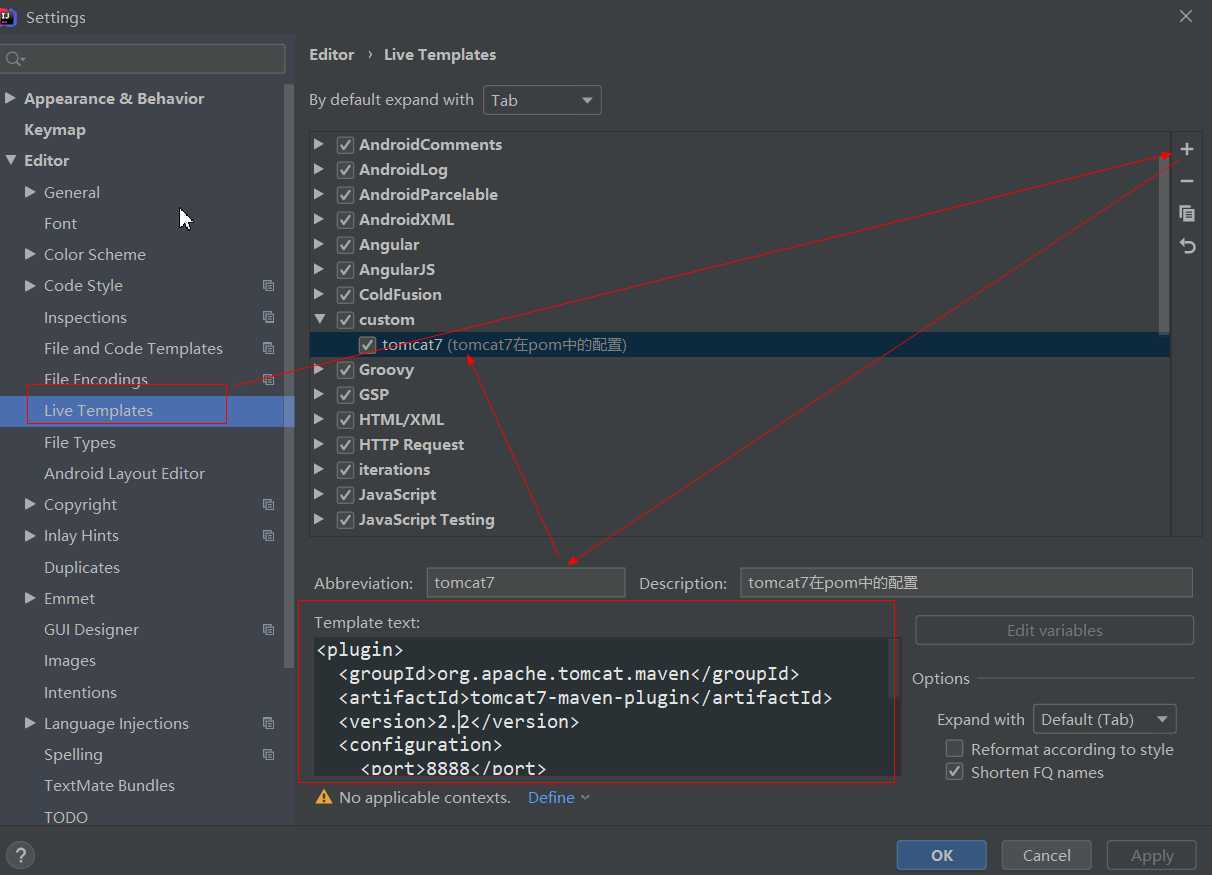Image resolution: width=1212 pixels, height=875 pixels.
Task: Click Editor in the breadcrumb path
Action: pos(332,55)
